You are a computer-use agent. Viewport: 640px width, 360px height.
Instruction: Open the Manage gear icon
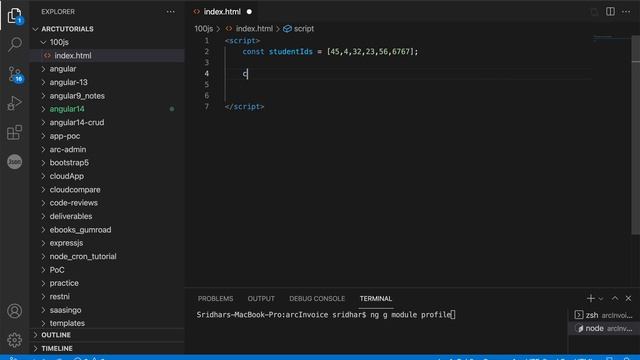[x=15, y=340]
